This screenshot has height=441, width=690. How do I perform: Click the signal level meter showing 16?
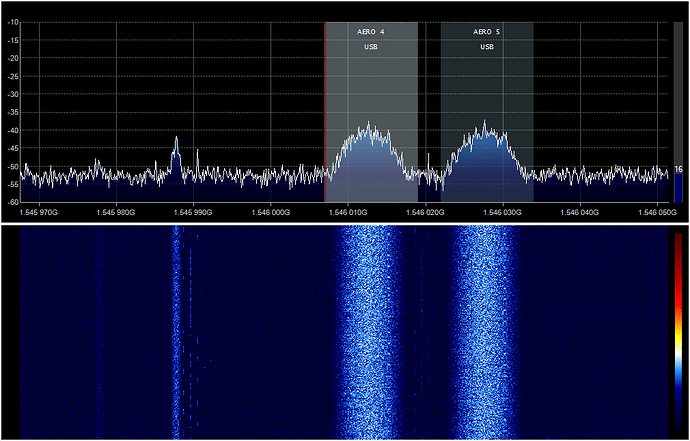click(x=678, y=112)
